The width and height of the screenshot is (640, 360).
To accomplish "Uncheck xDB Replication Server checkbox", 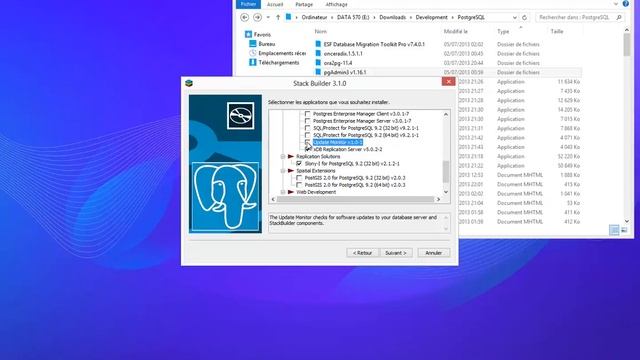I will click(x=307, y=149).
